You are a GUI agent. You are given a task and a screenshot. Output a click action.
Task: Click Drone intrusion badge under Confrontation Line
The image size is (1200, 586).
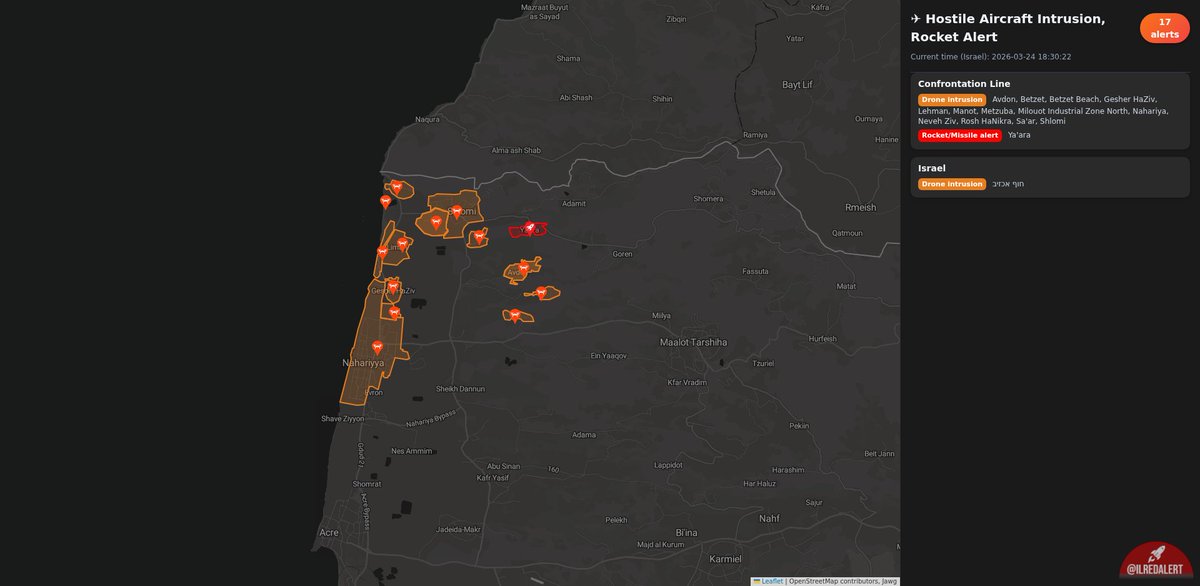(x=952, y=100)
